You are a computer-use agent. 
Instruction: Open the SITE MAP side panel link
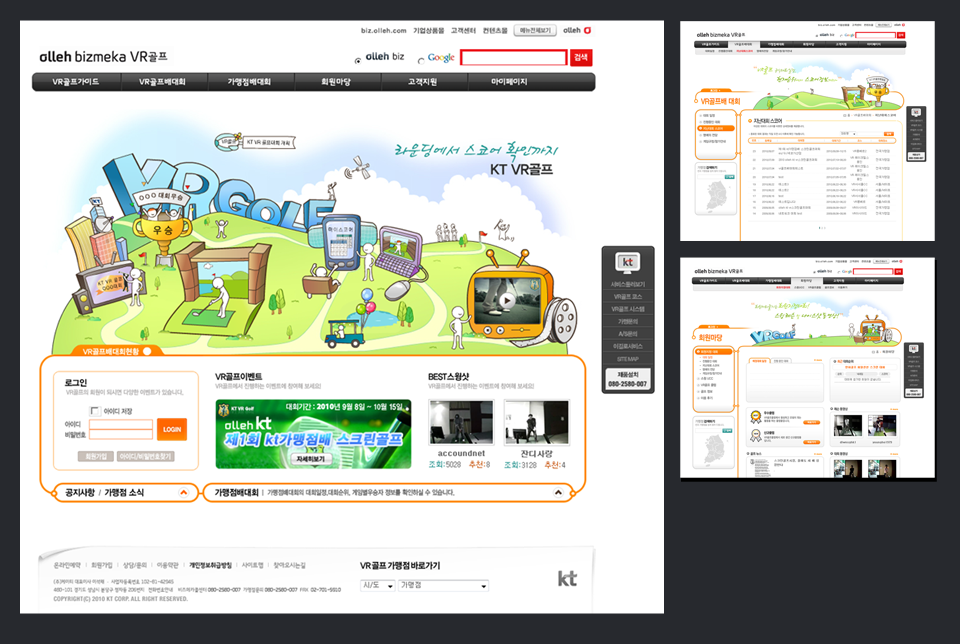[x=628, y=359]
